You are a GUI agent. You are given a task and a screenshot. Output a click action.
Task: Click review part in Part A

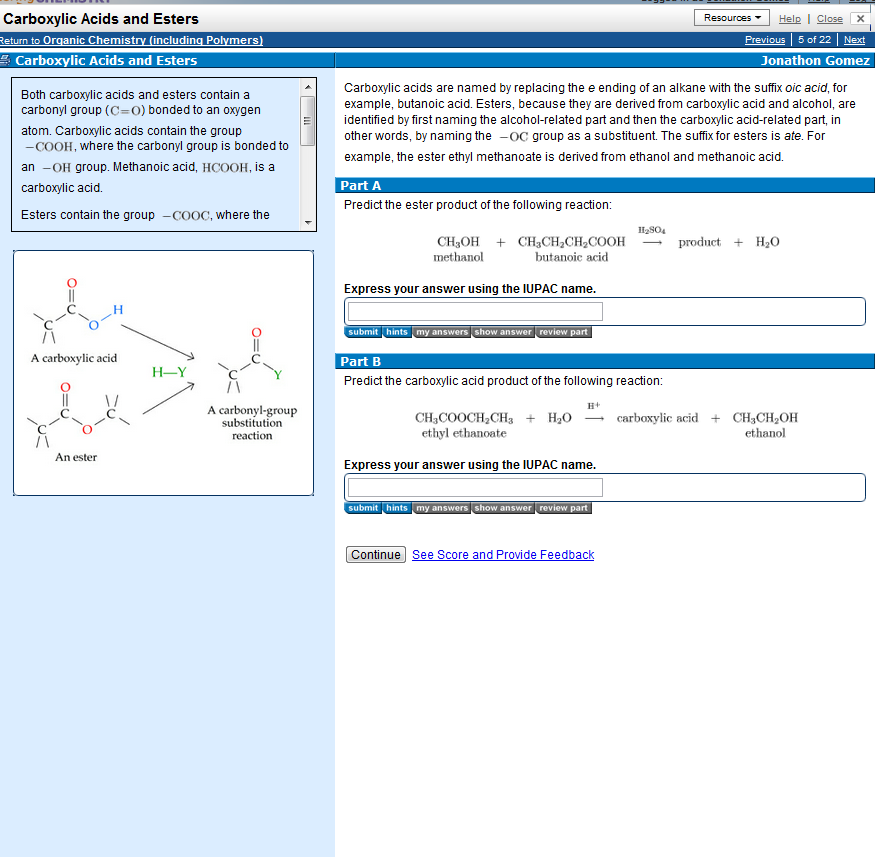pos(563,331)
